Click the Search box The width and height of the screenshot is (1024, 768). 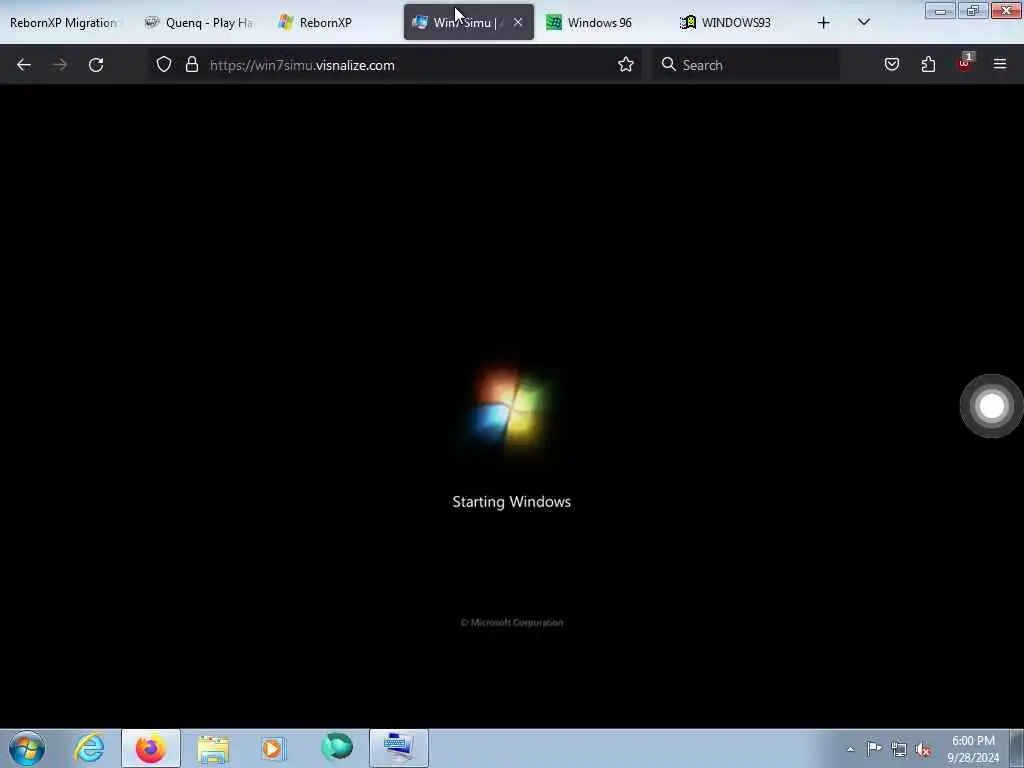746,65
